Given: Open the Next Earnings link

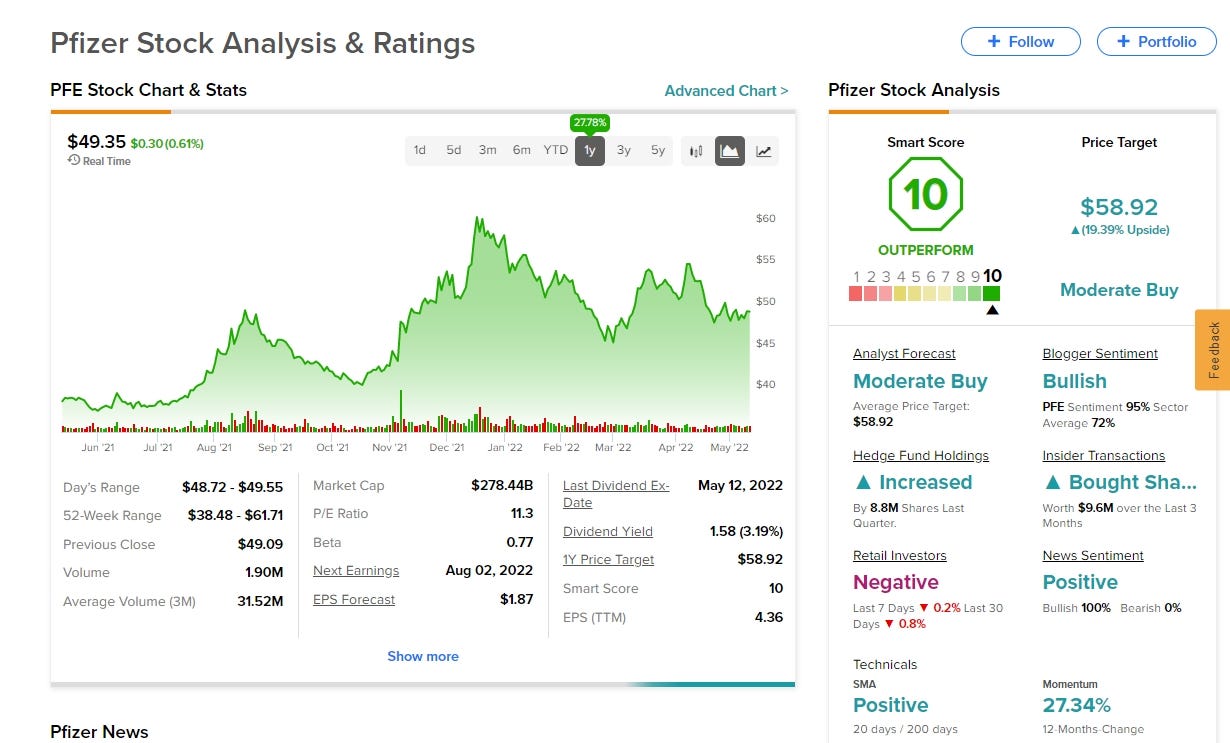Looking at the screenshot, I should click(356, 570).
